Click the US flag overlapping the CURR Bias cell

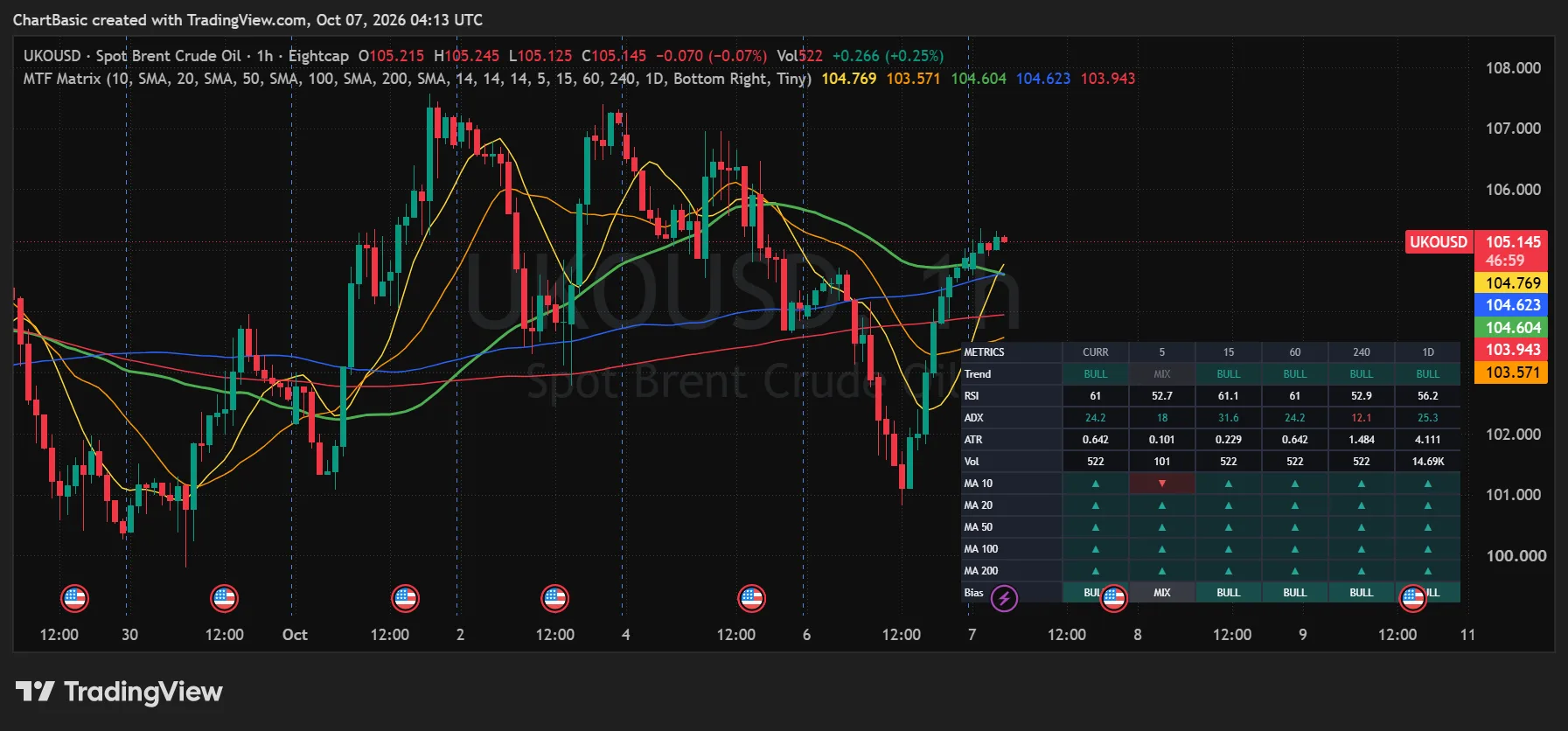(x=1113, y=599)
